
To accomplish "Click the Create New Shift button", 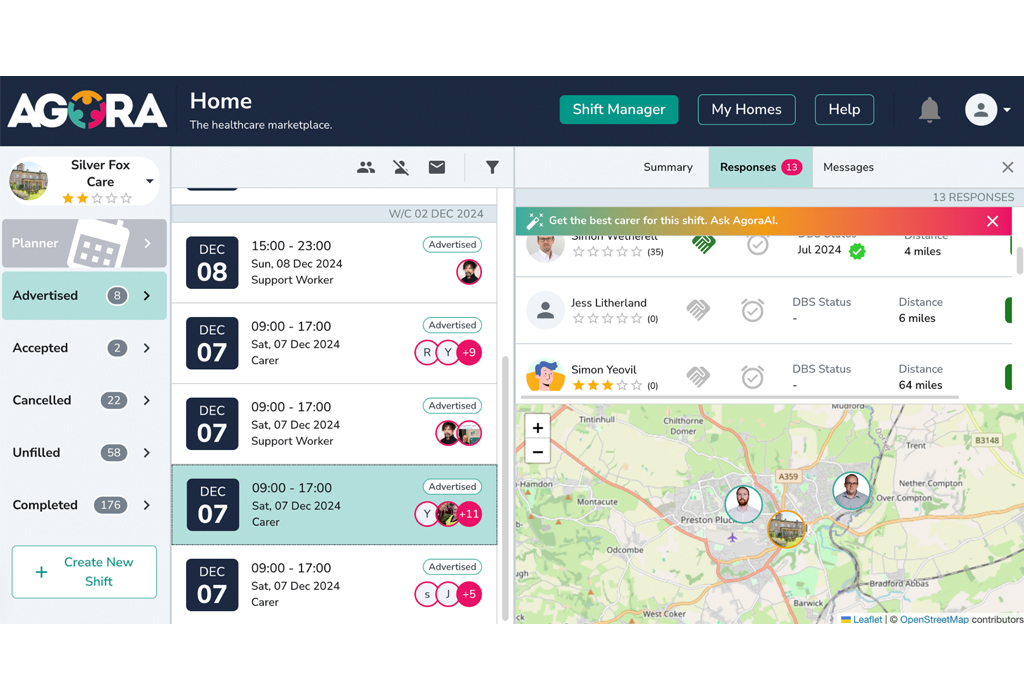I will (84, 572).
